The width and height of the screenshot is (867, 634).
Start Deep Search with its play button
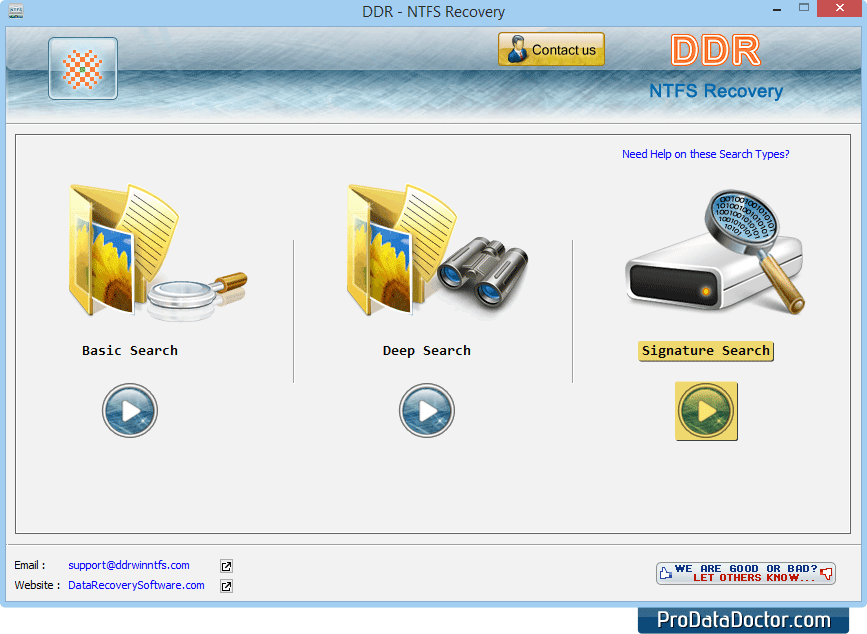click(427, 411)
